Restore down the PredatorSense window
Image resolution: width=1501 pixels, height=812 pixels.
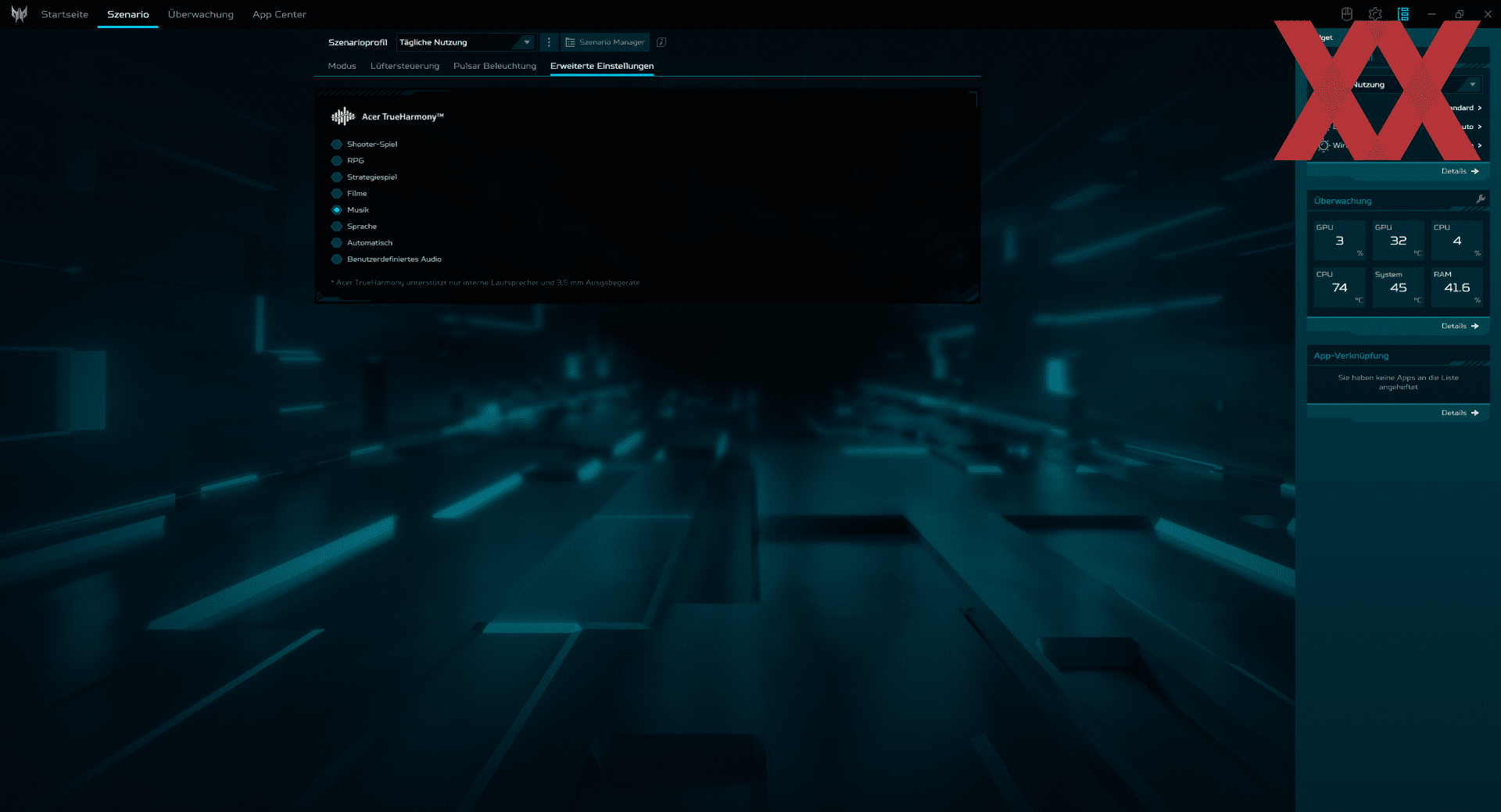(x=1460, y=14)
